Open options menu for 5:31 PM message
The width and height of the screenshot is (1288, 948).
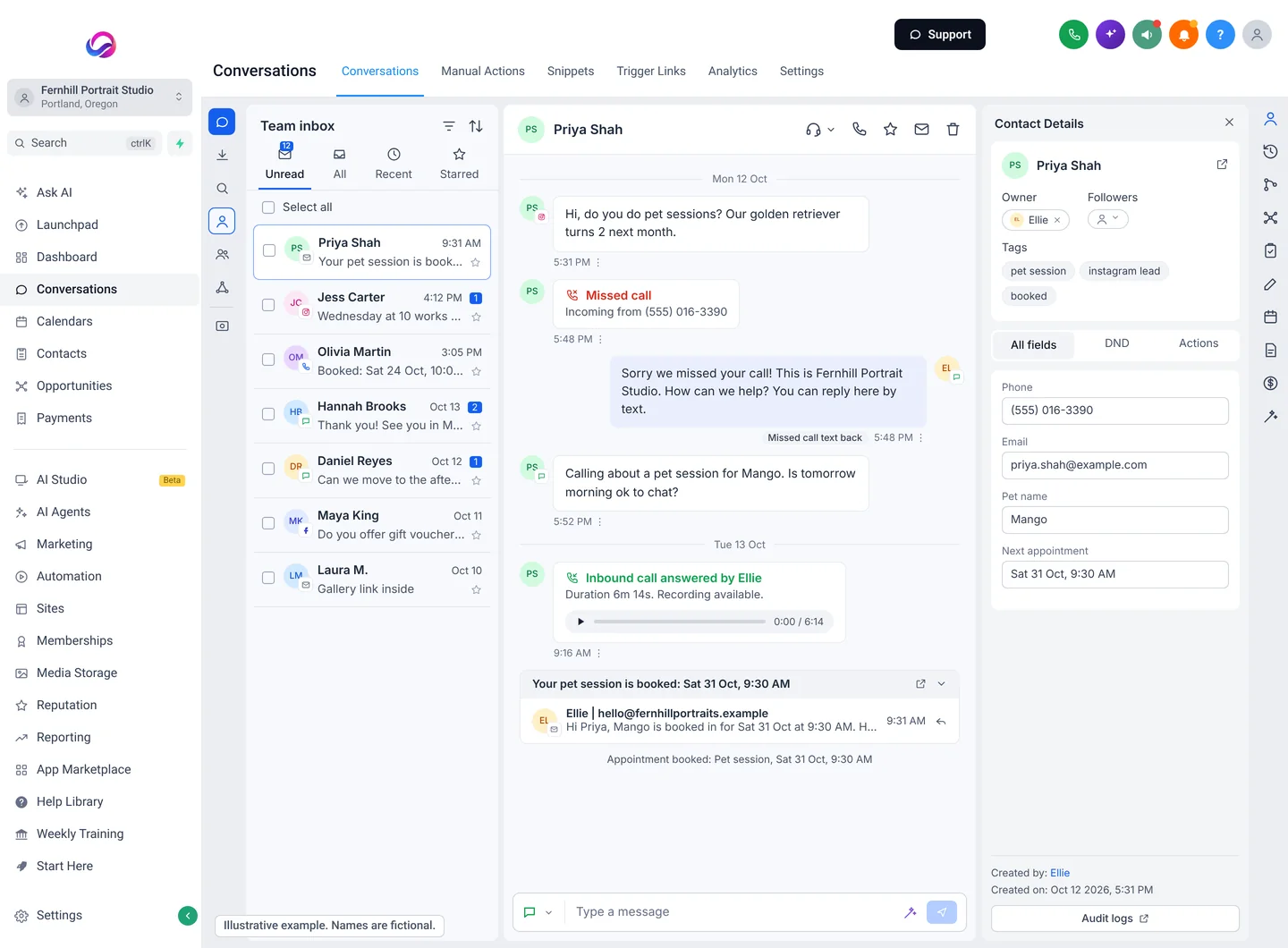point(598,263)
